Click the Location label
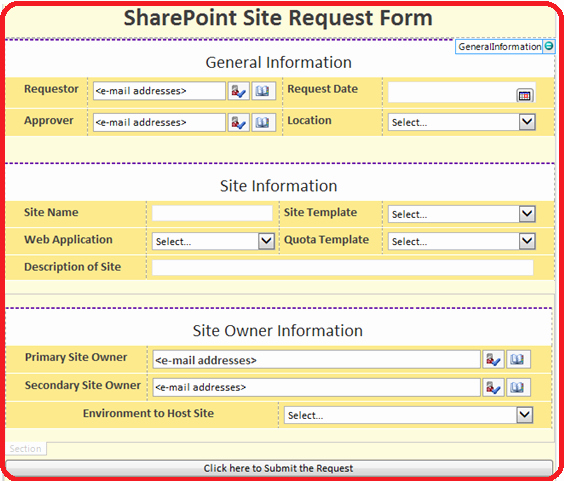564x481 pixels. pos(309,120)
